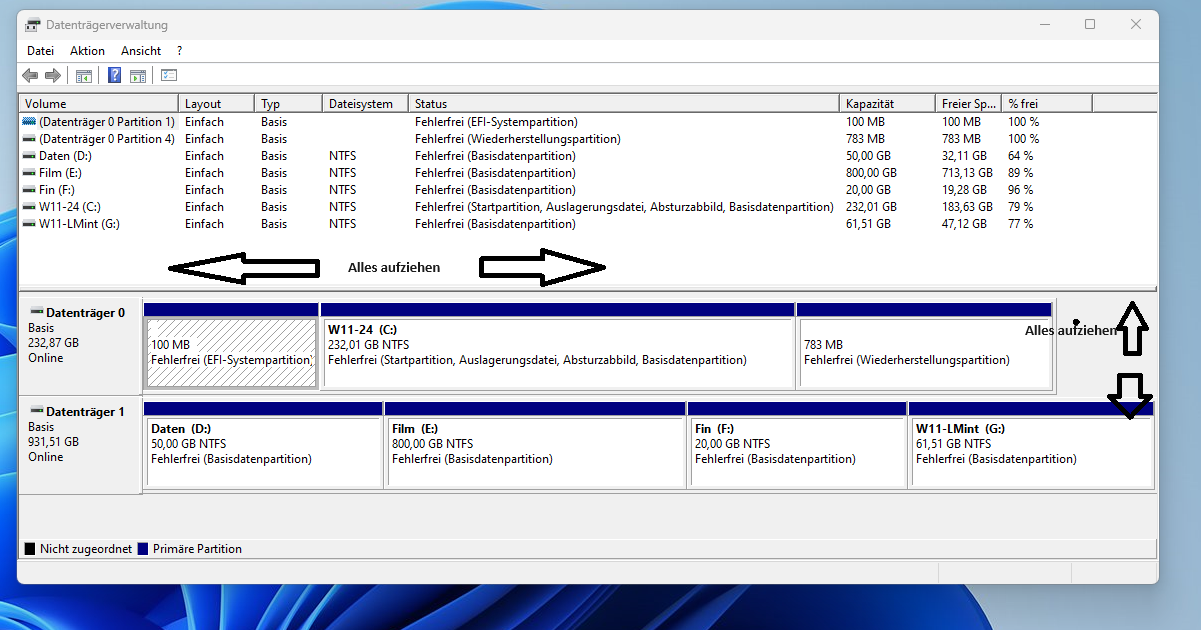Toggle the action pane toolbar icon
This screenshot has width=1201, height=630.
(x=138, y=75)
